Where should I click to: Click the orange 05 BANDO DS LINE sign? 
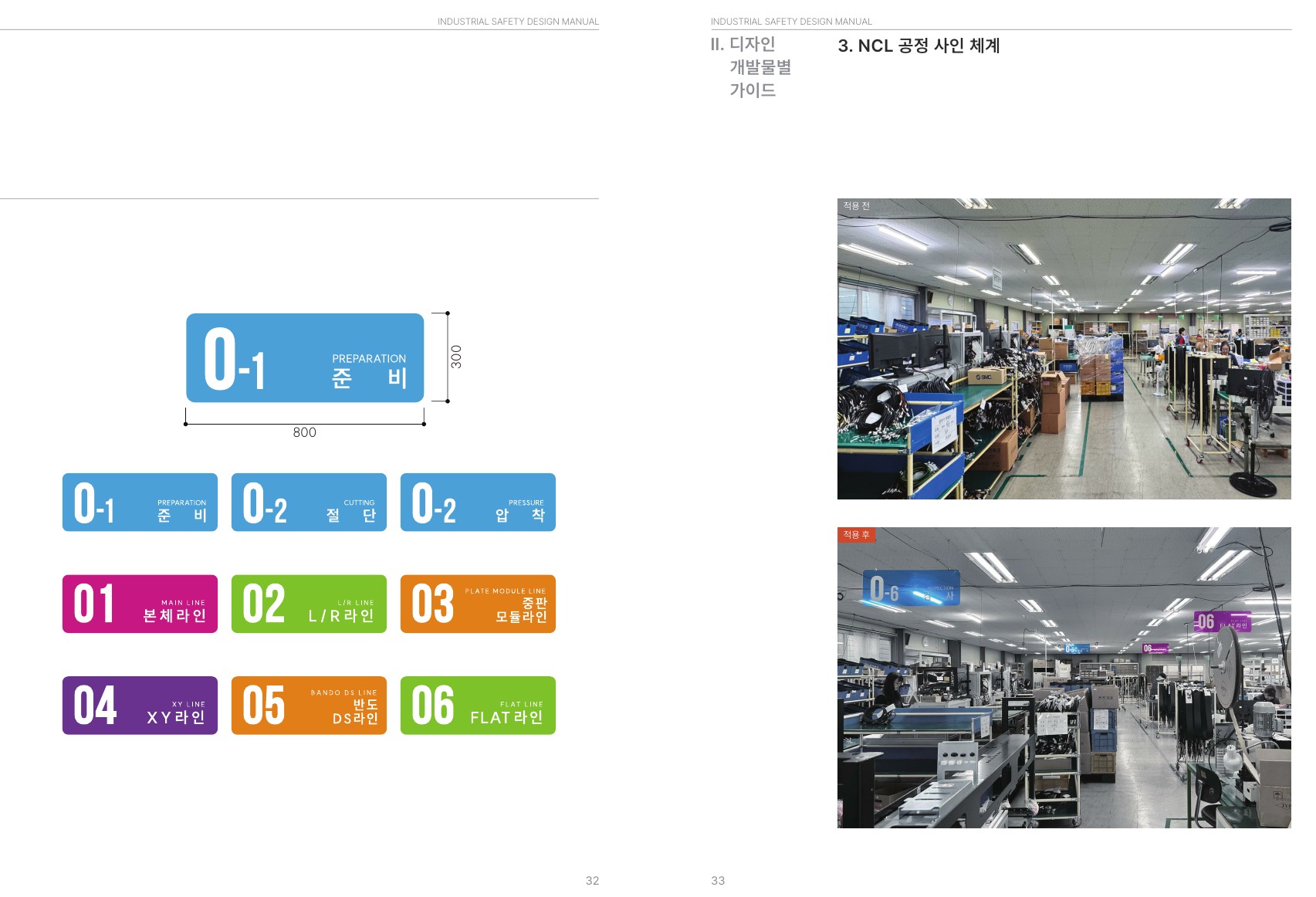point(309,706)
